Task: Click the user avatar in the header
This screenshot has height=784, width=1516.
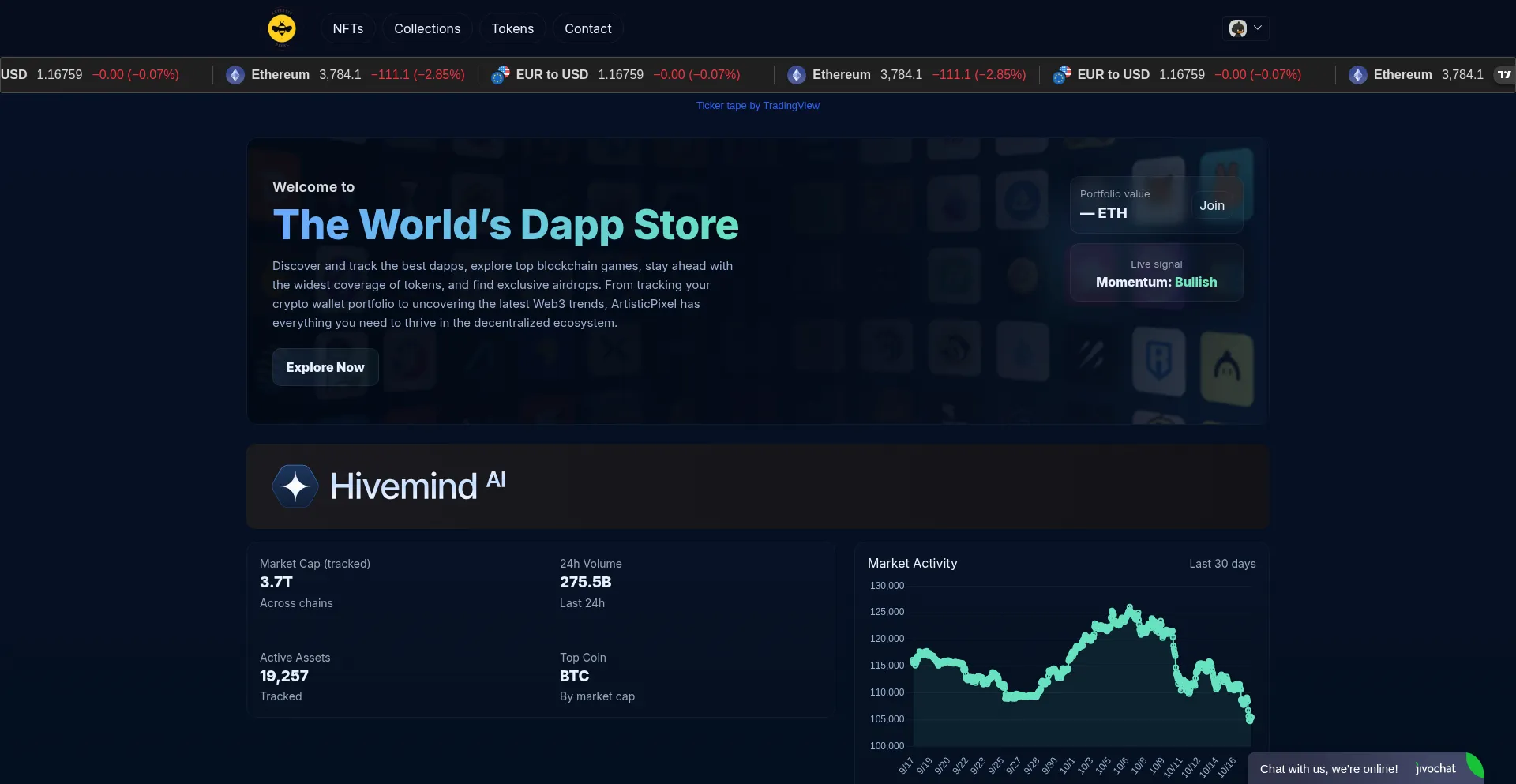Action: [x=1238, y=28]
